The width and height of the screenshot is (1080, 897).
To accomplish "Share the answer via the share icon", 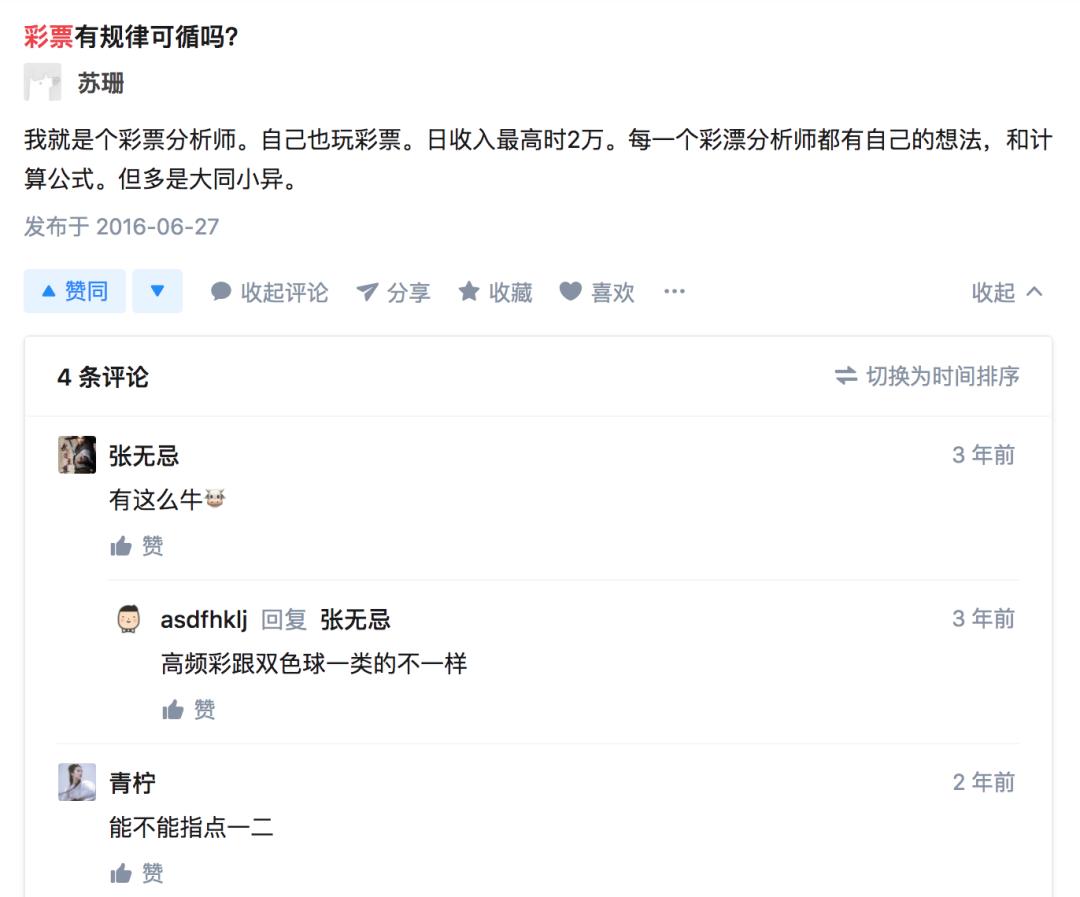I will coord(368,291).
